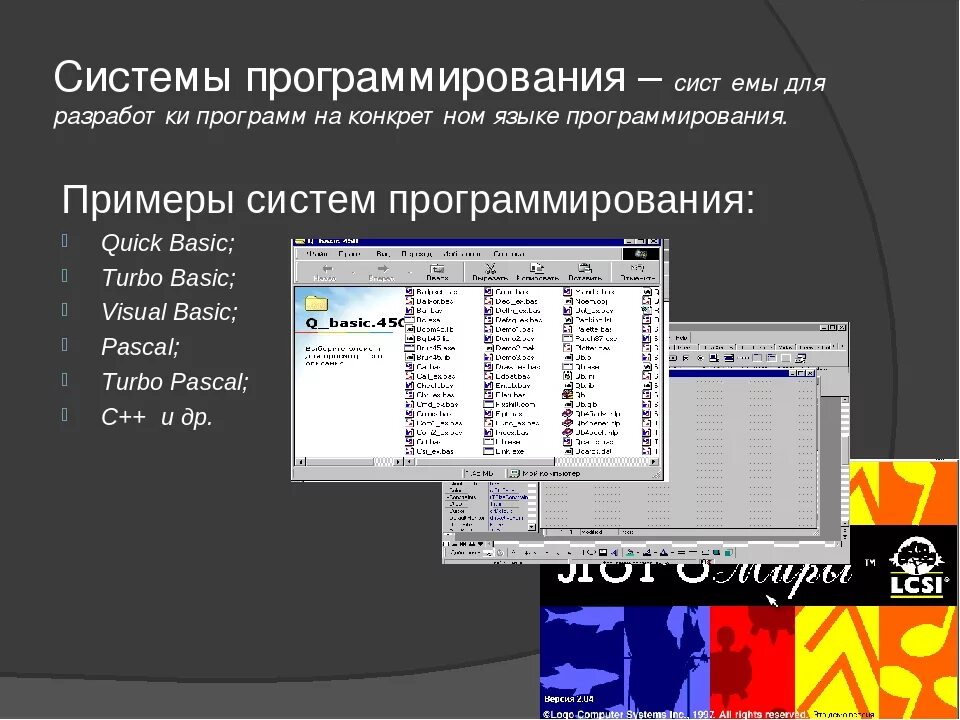This screenshot has height=720, width=960.
Task: Click the file list's horizontal scrollbar right arrow
Action: point(654,462)
